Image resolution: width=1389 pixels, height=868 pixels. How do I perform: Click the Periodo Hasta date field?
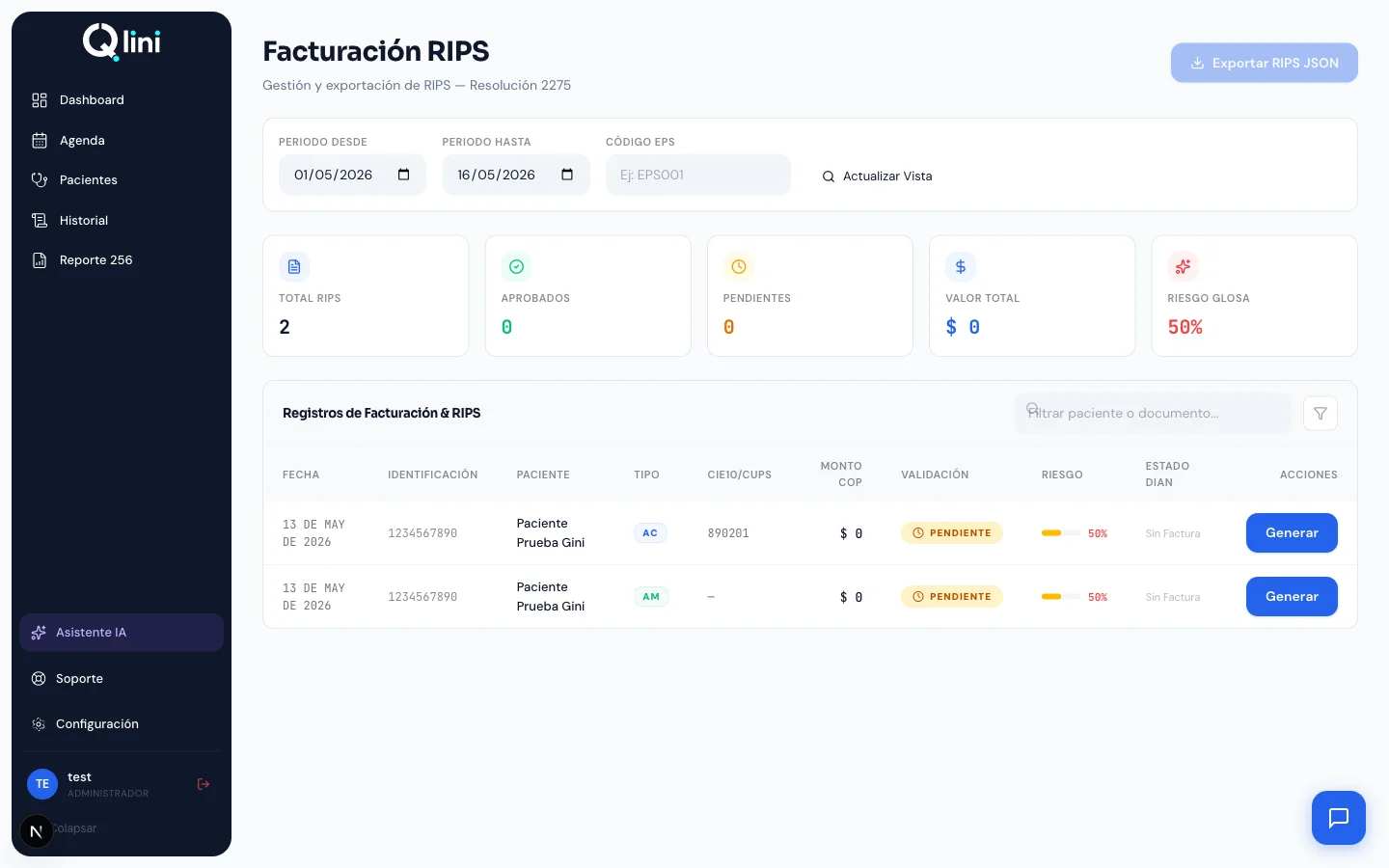coord(516,175)
